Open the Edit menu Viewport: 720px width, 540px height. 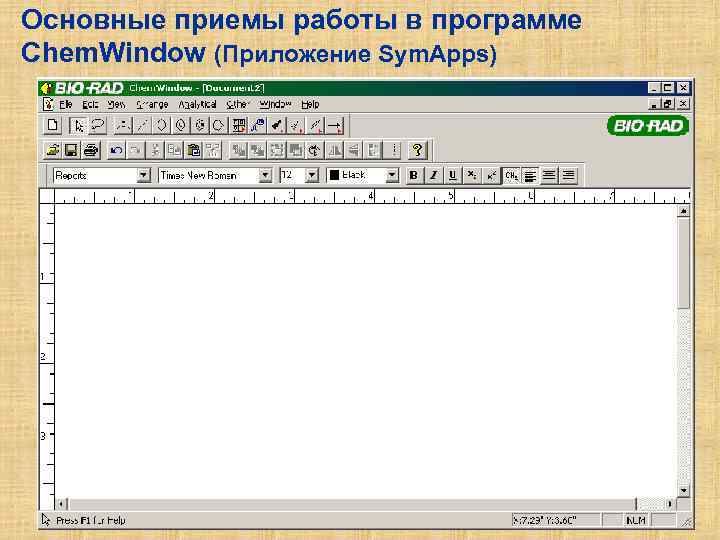click(90, 105)
